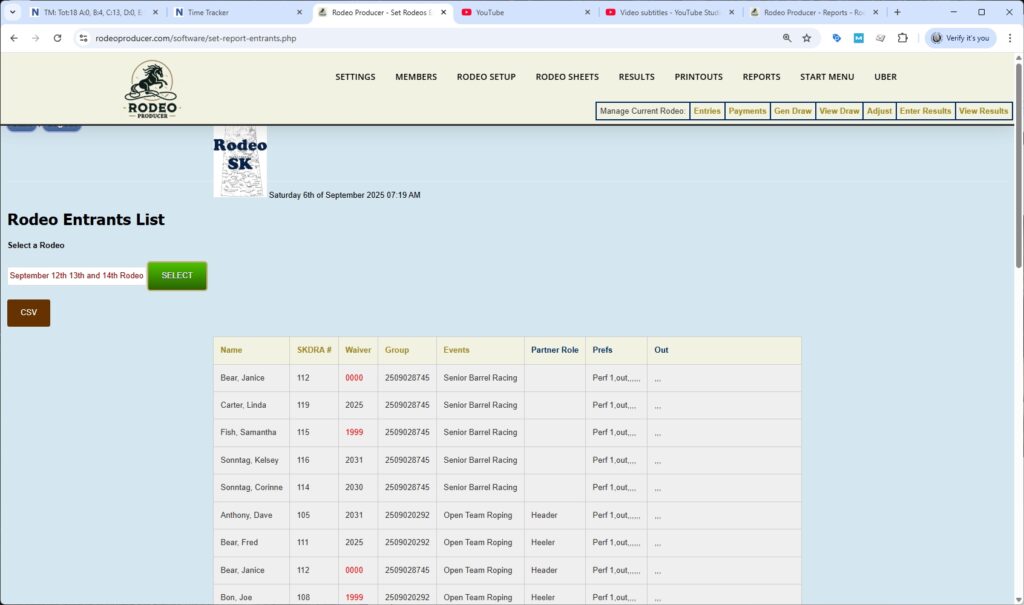Open the REPORTS menu
The width and height of the screenshot is (1024, 605).
tap(761, 77)
